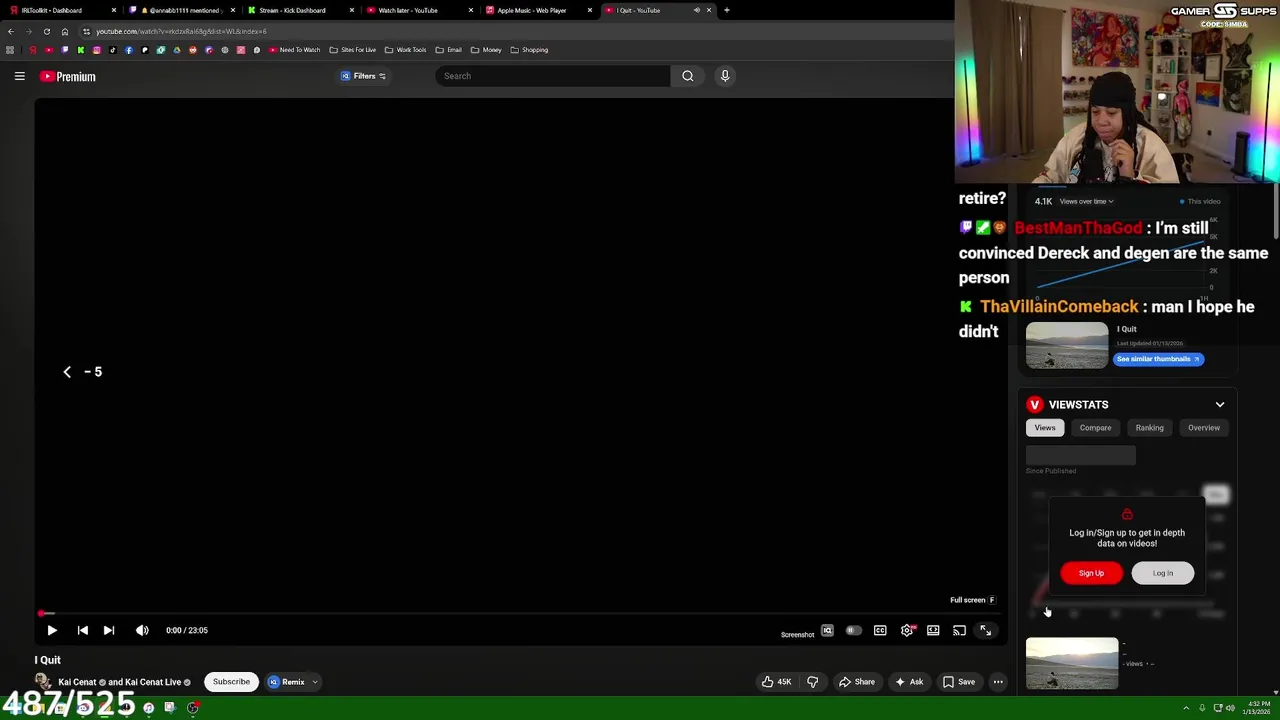
Task: Click the I Quit thumbnail preview
Action: (1067, 346)
